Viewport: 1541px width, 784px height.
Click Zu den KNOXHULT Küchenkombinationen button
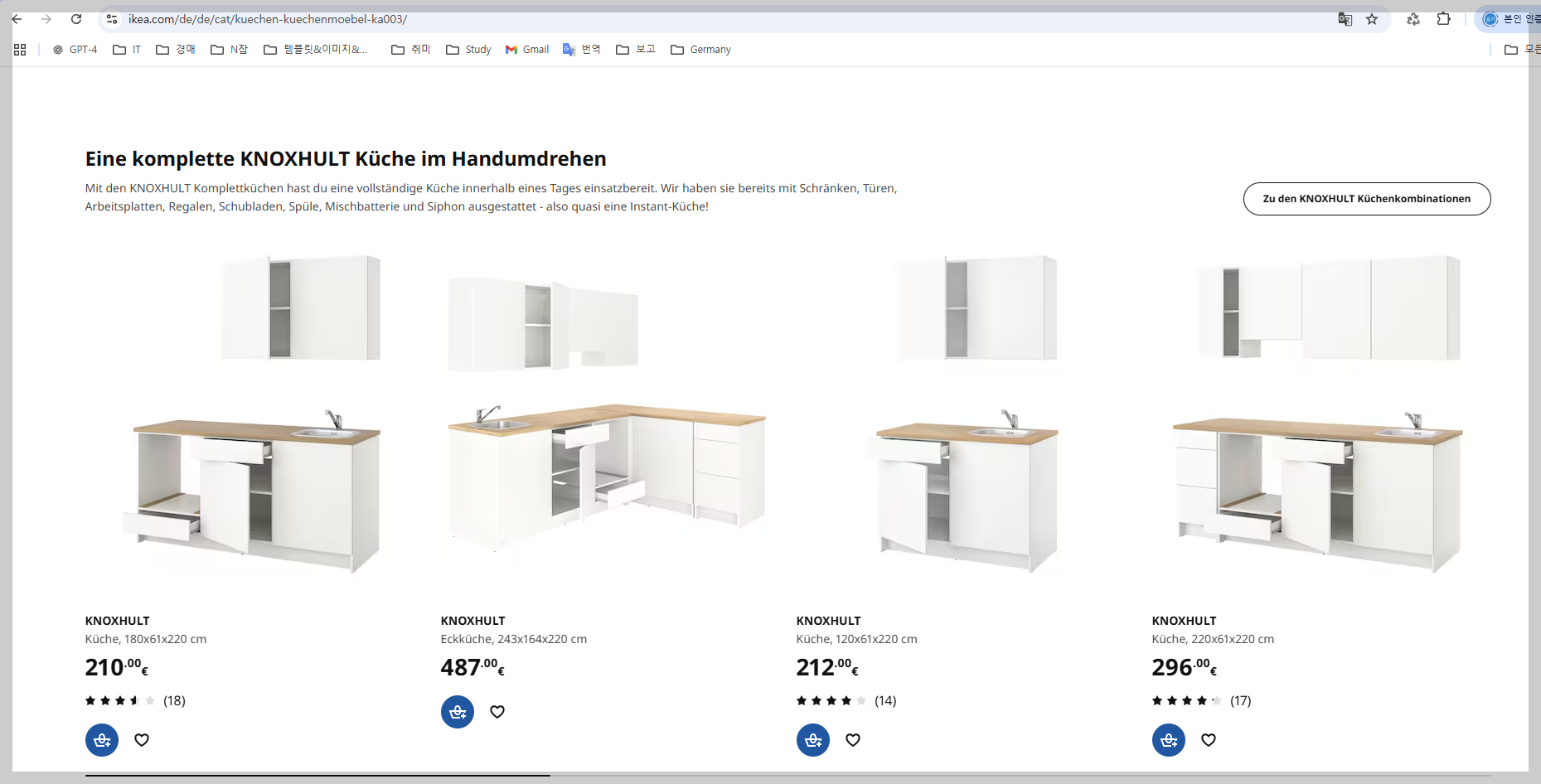pyautogui.click(x=1367, y=199)
